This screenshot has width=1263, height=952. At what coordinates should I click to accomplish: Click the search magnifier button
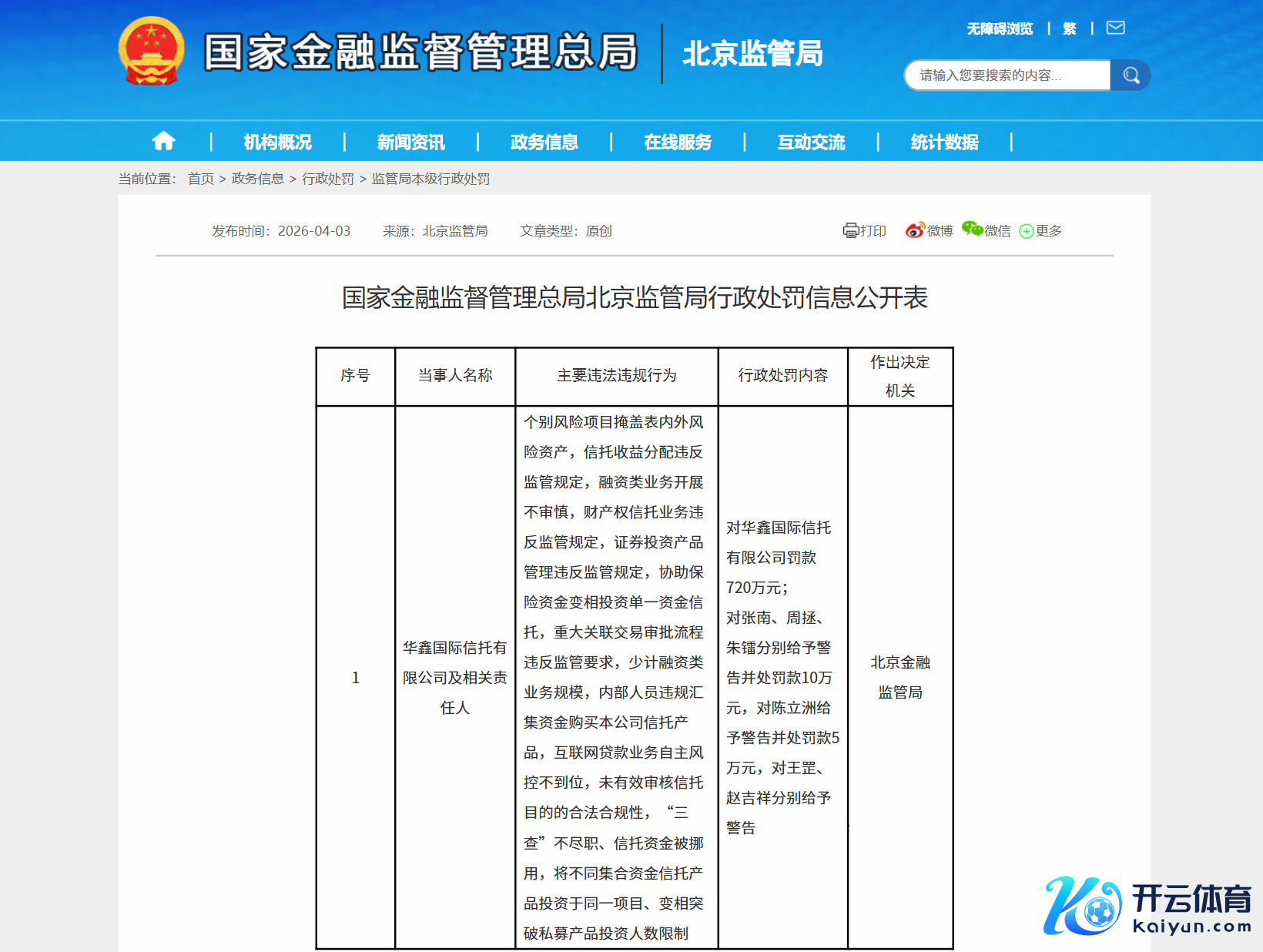tap(1131, 75)
